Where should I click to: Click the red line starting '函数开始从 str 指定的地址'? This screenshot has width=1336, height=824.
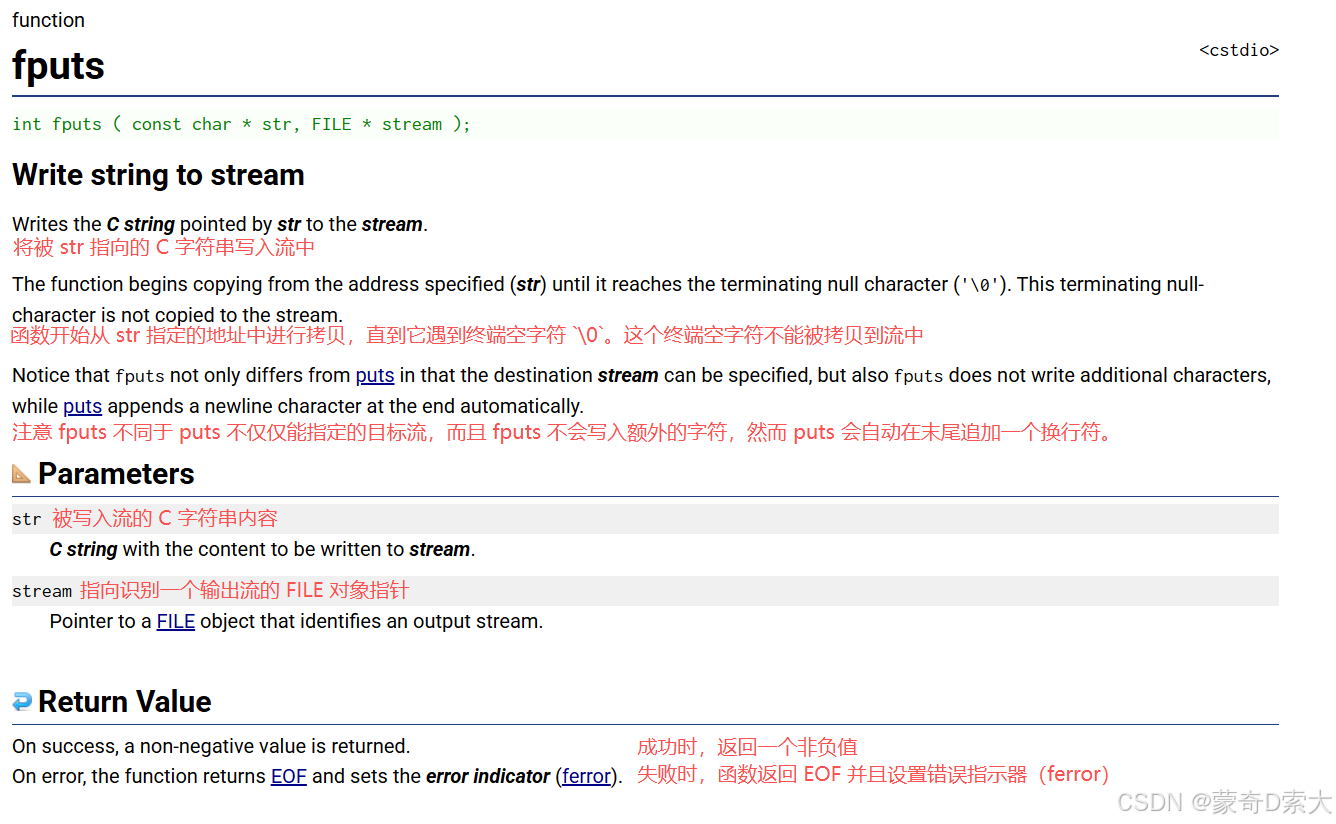[467, 335]
